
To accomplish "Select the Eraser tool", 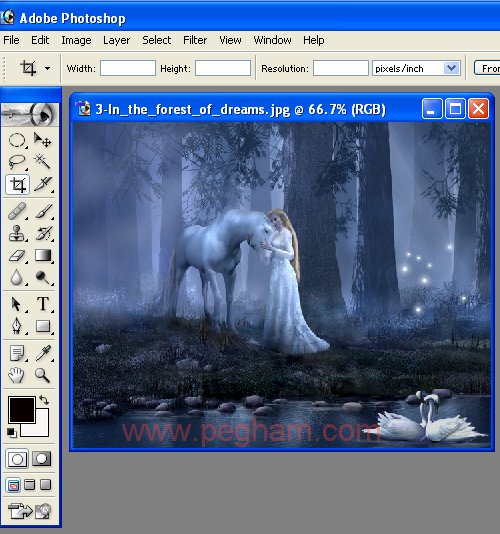I will tap(17, 256).
